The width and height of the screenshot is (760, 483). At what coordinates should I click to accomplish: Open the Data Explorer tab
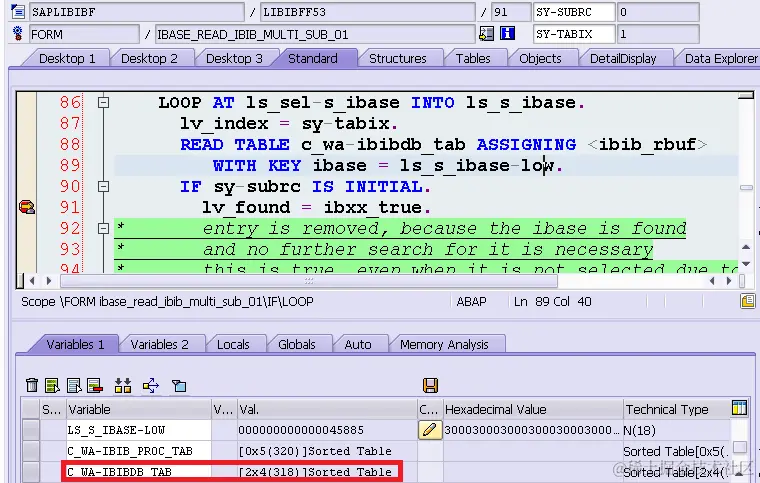(x=721, y=58)
